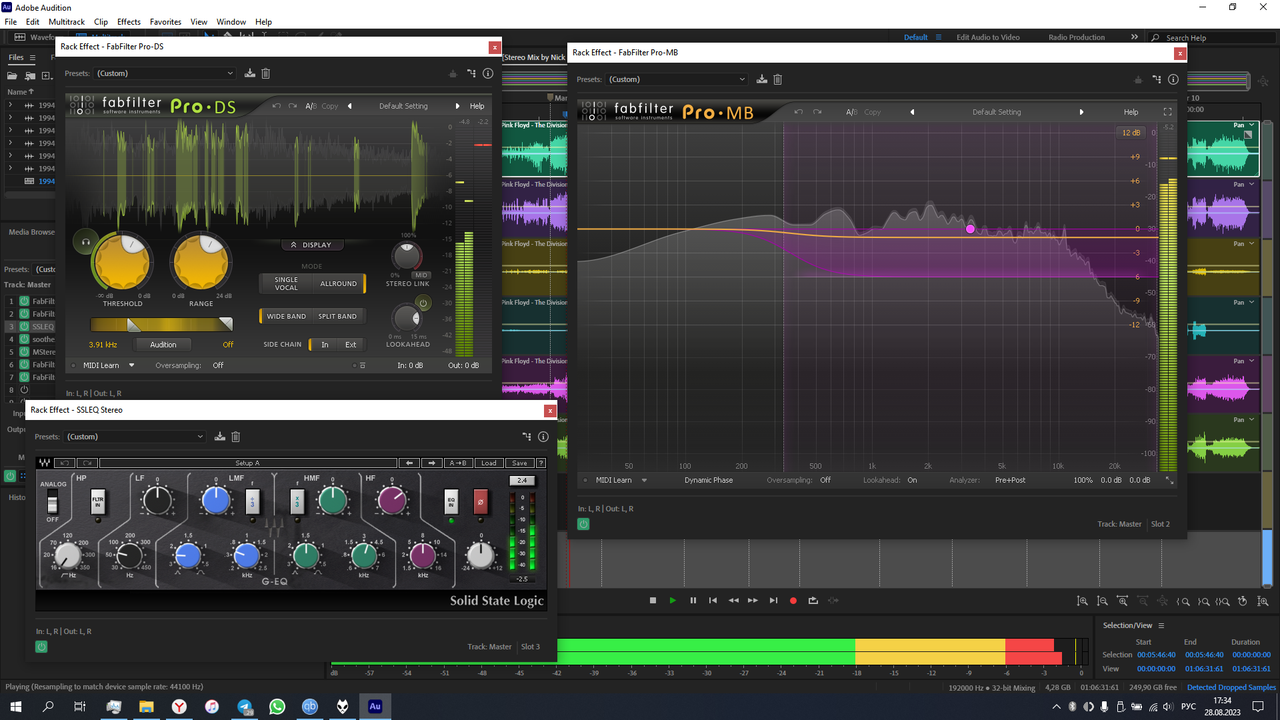This screenshot has height=720, width=1280.
Task: Click SSLEQ redo button
Action: coord(87,463)
